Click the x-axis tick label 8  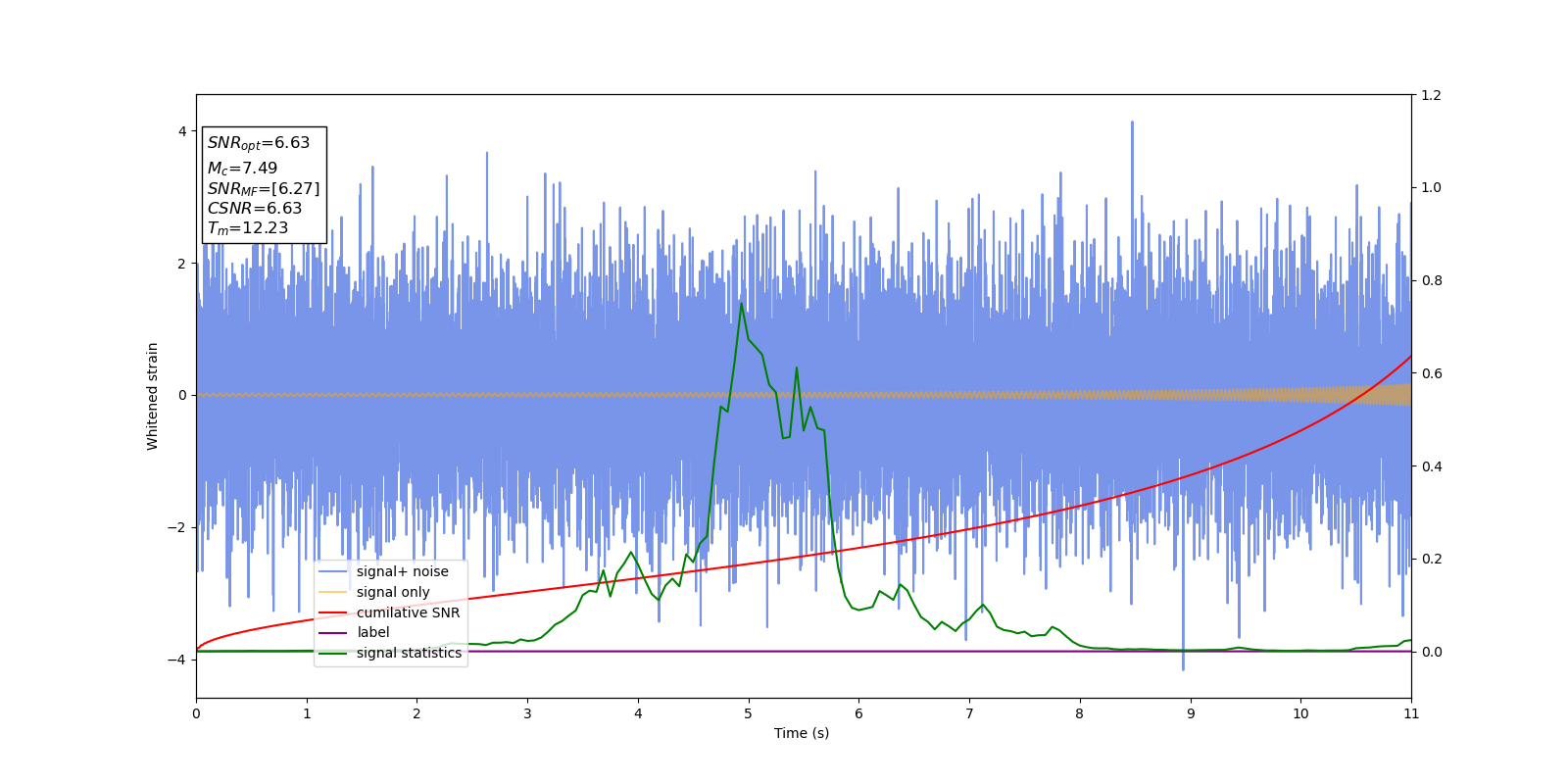tap(1080, 713)
